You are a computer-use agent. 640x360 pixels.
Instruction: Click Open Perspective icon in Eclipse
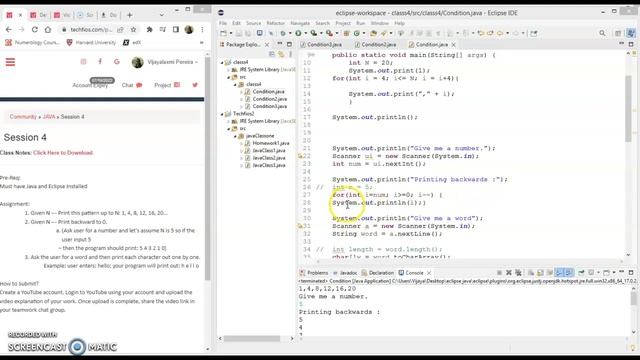(618, 33)
